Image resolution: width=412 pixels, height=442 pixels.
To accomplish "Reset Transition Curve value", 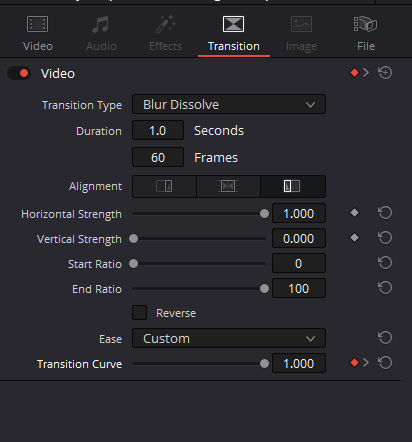I will [385, 363].
